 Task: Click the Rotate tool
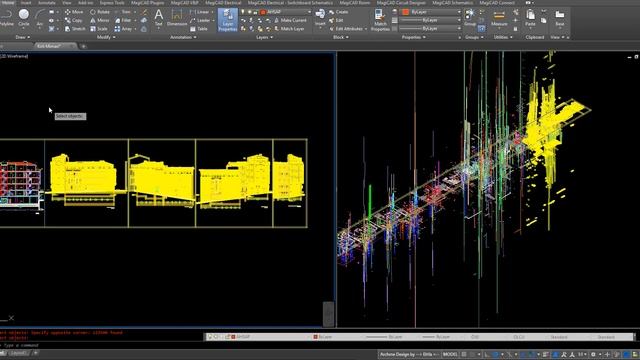tap(100, 12)
